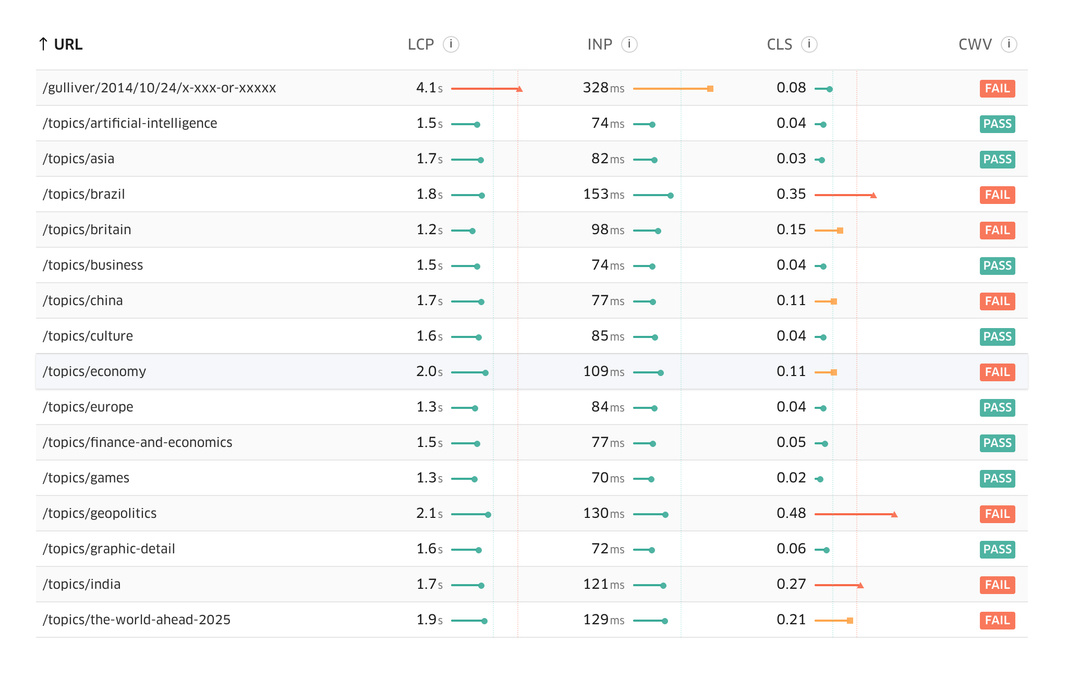Open the /topics/artificial-intelligence URL
1068x678 pixels.
[x=130, y=123]
